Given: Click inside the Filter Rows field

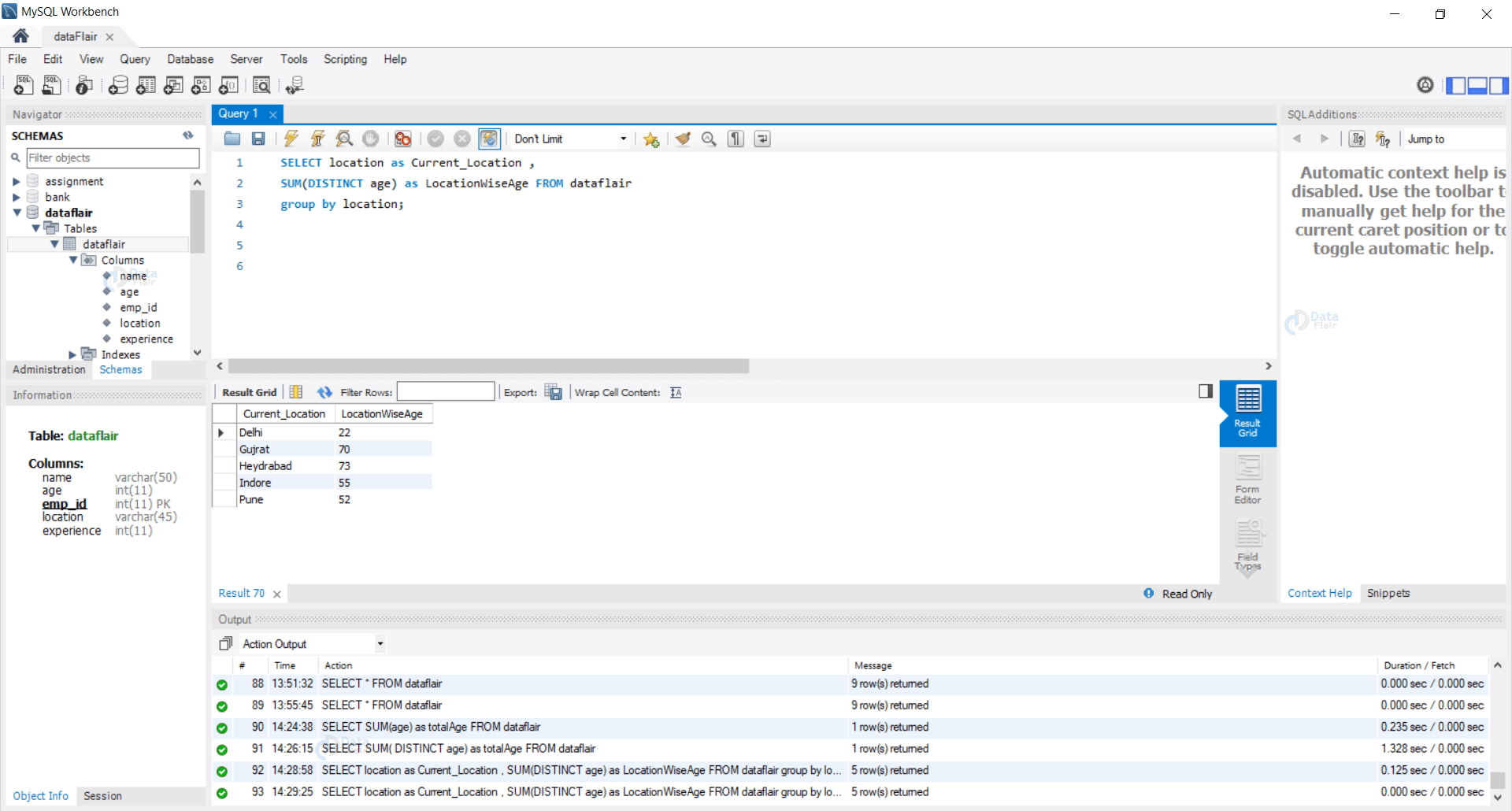Looking at the screenshot, I should pyautogui.click(x=446, y=391).
